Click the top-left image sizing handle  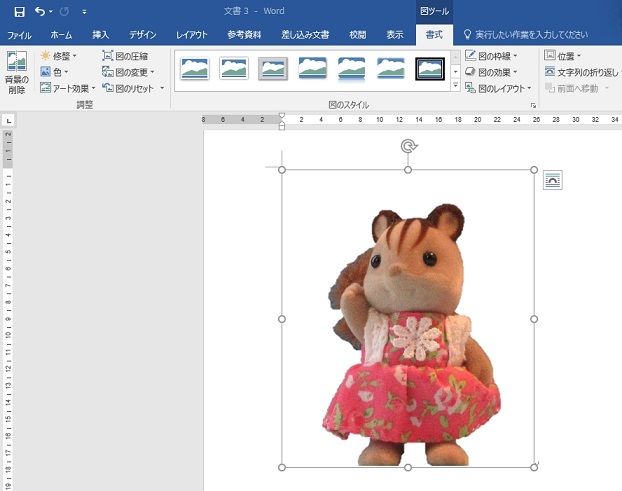click(282, 170)
